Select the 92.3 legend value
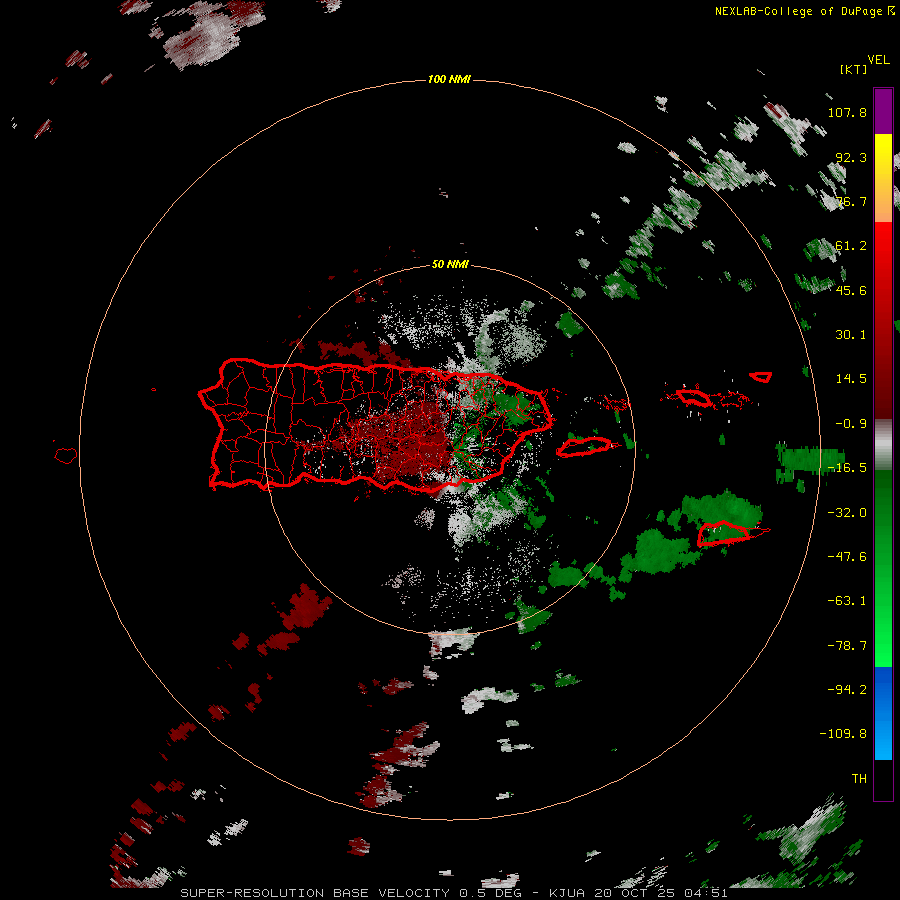The height and width of the screenshot is (900, 900). [x=851, y=157]
